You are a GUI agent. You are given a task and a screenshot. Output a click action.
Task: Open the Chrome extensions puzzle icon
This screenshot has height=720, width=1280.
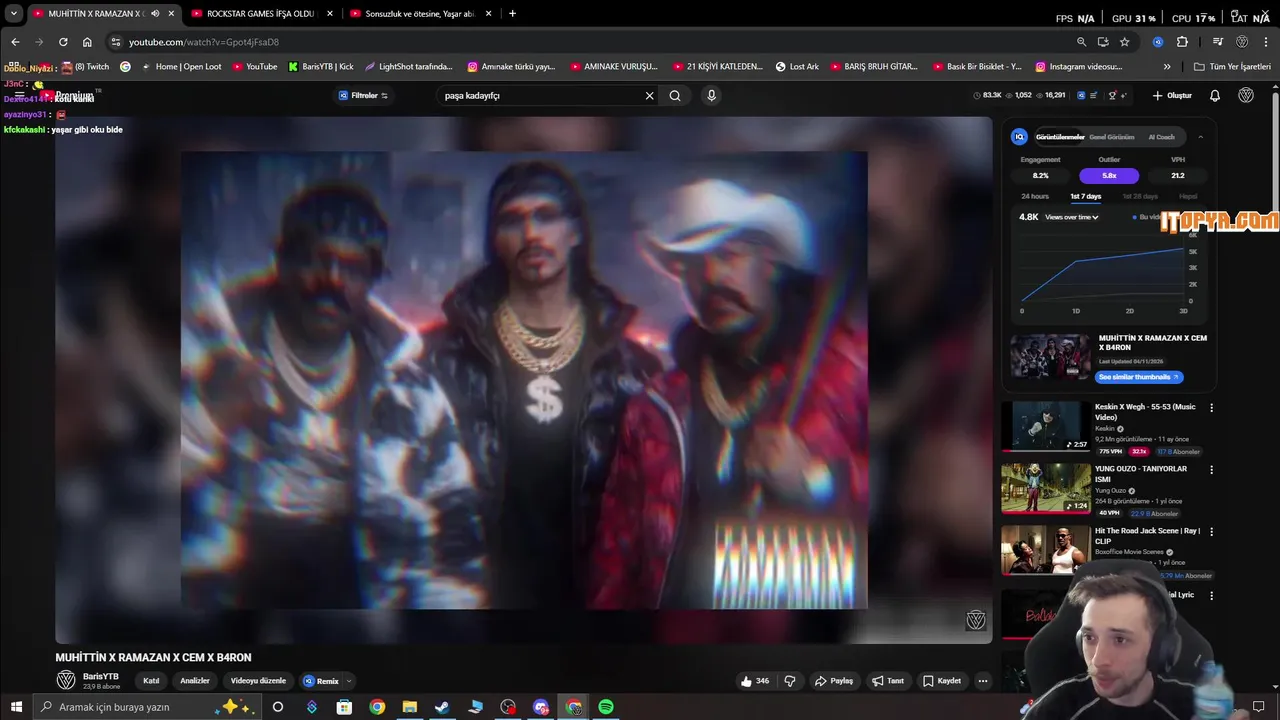[1182, 42]
